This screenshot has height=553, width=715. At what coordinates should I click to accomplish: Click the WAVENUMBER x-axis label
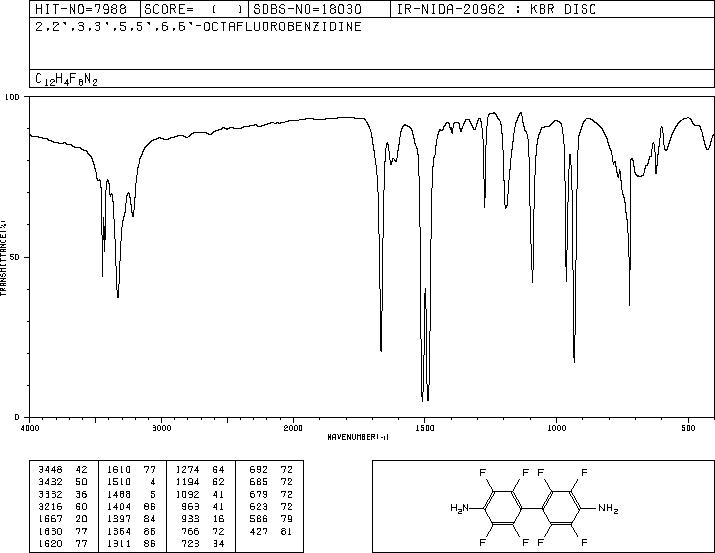click(358, 437)
